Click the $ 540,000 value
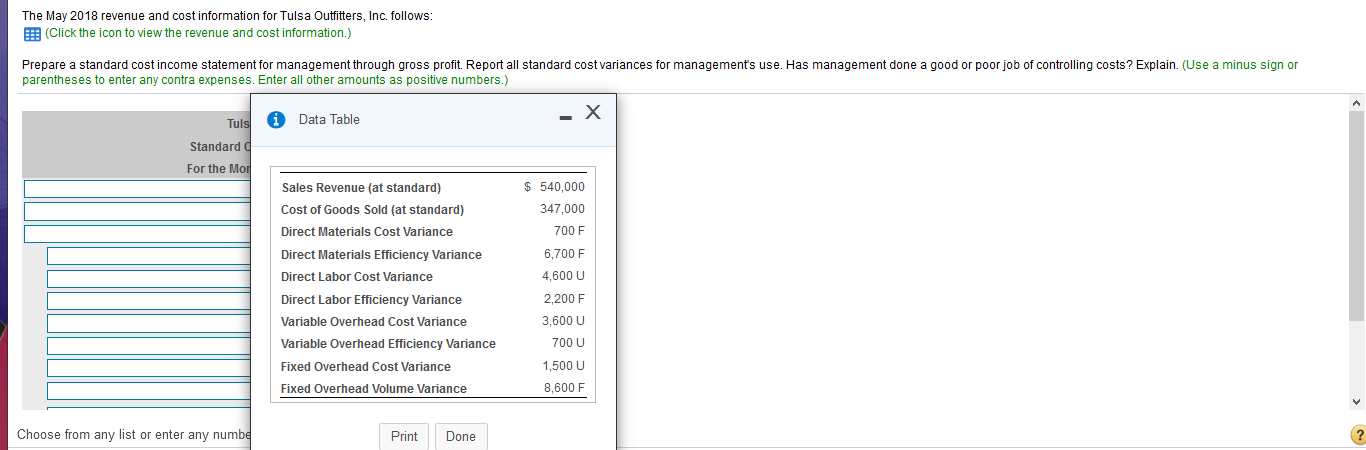This screenshot has height=450, width=1366. click(554, 187)
